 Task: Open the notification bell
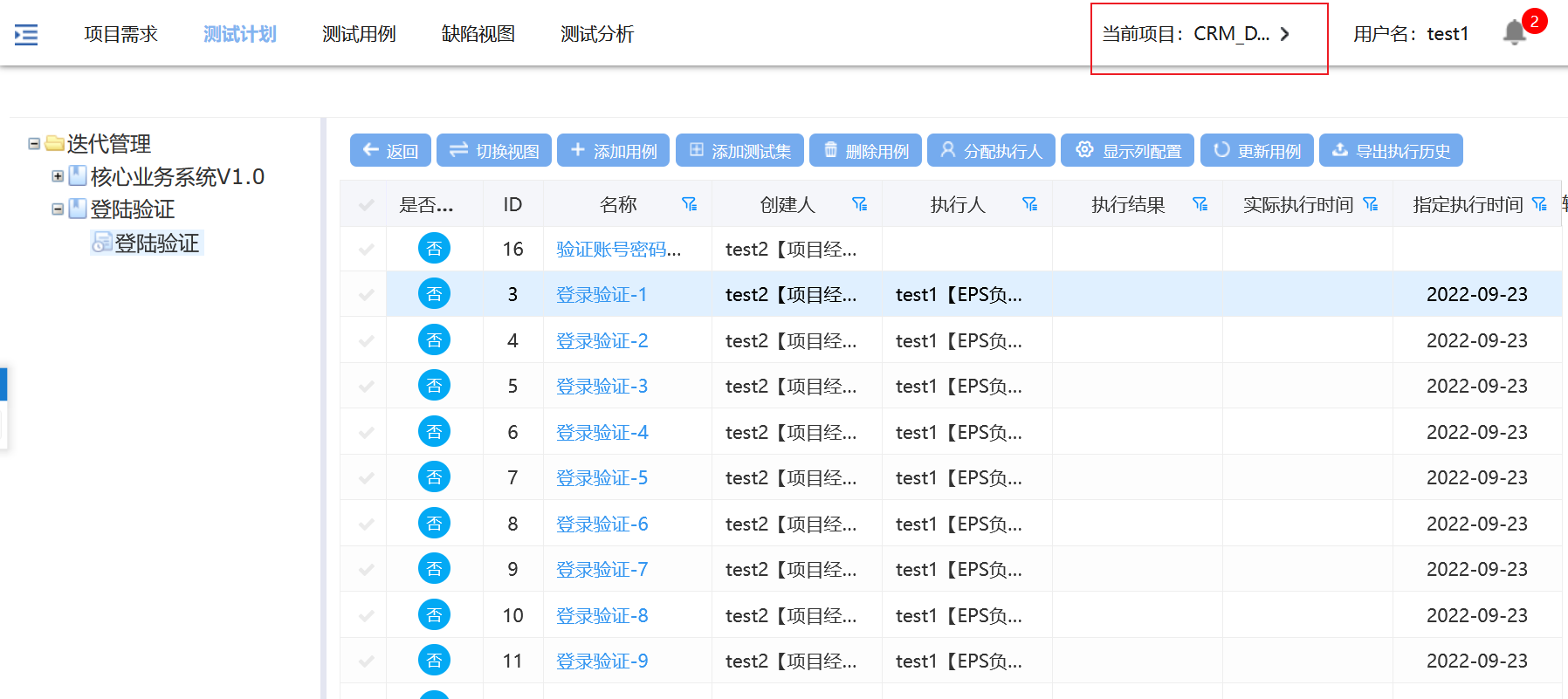point(1515,33)
